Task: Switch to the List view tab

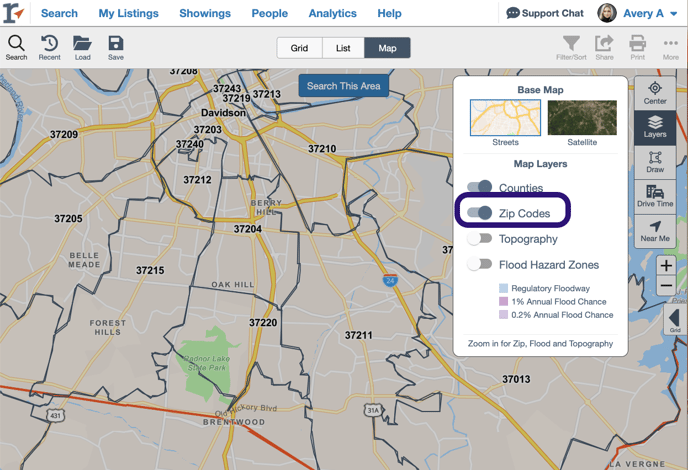Action: [x=343, y=48]
